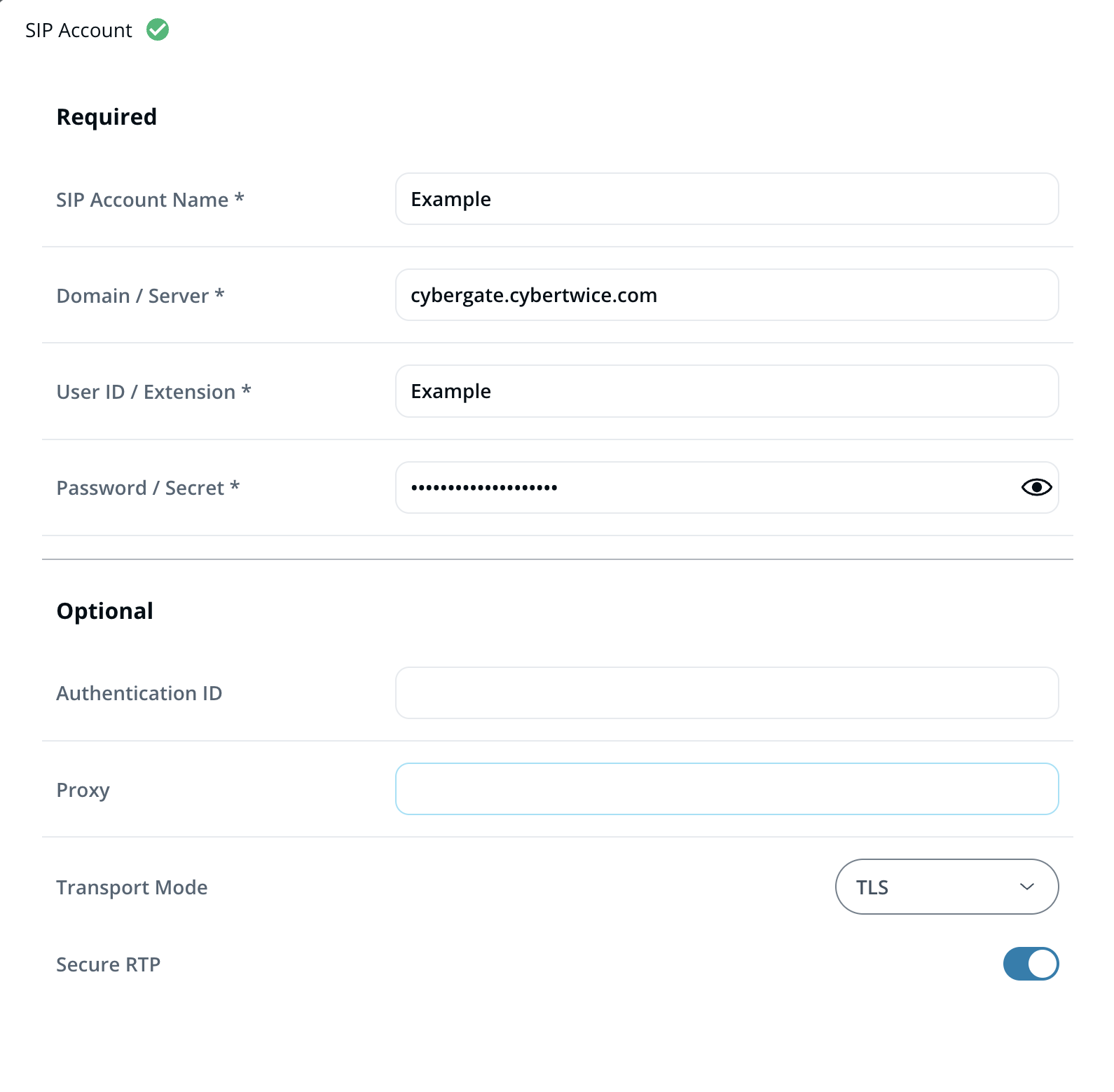Open the TLS Transport Mode dropdown
The image size is (1114, 1092).
tap(947, 887)
